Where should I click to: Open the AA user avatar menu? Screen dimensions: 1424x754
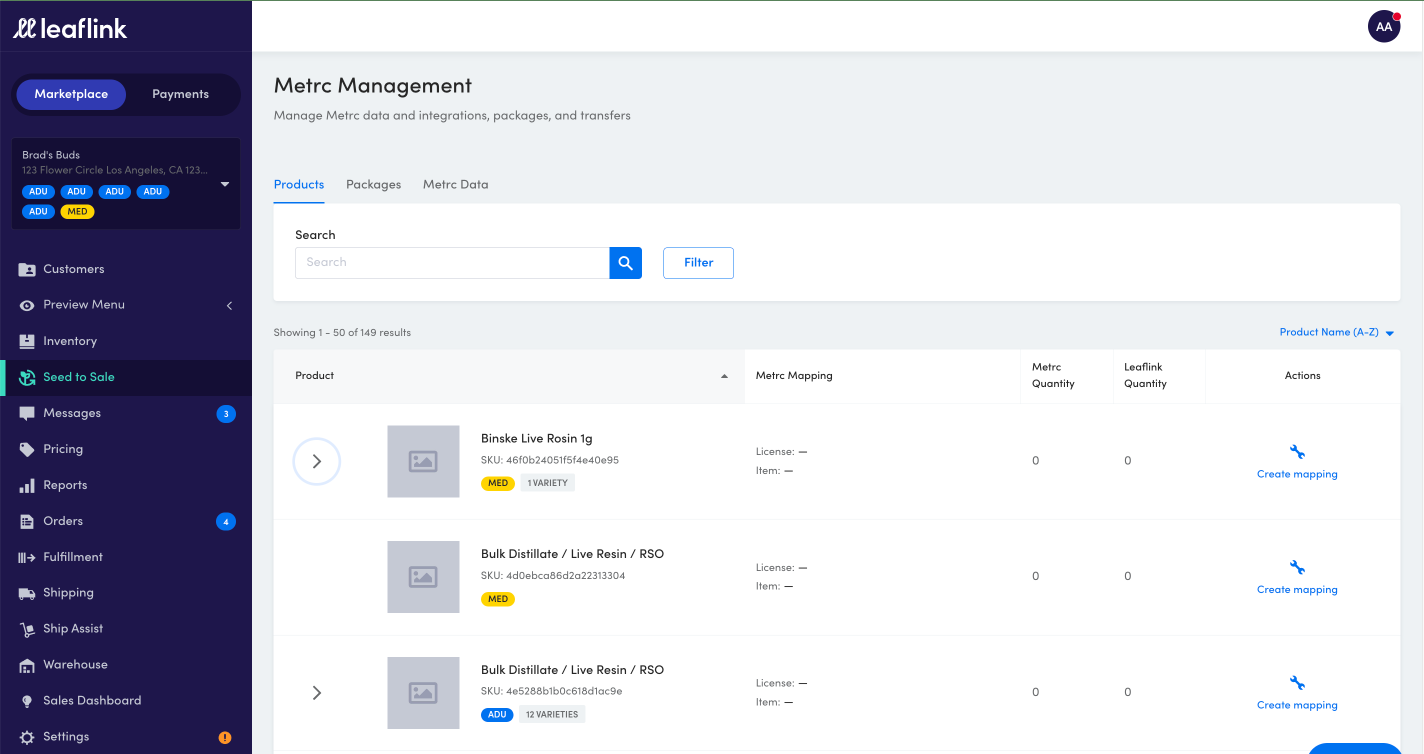[1384, 27]
